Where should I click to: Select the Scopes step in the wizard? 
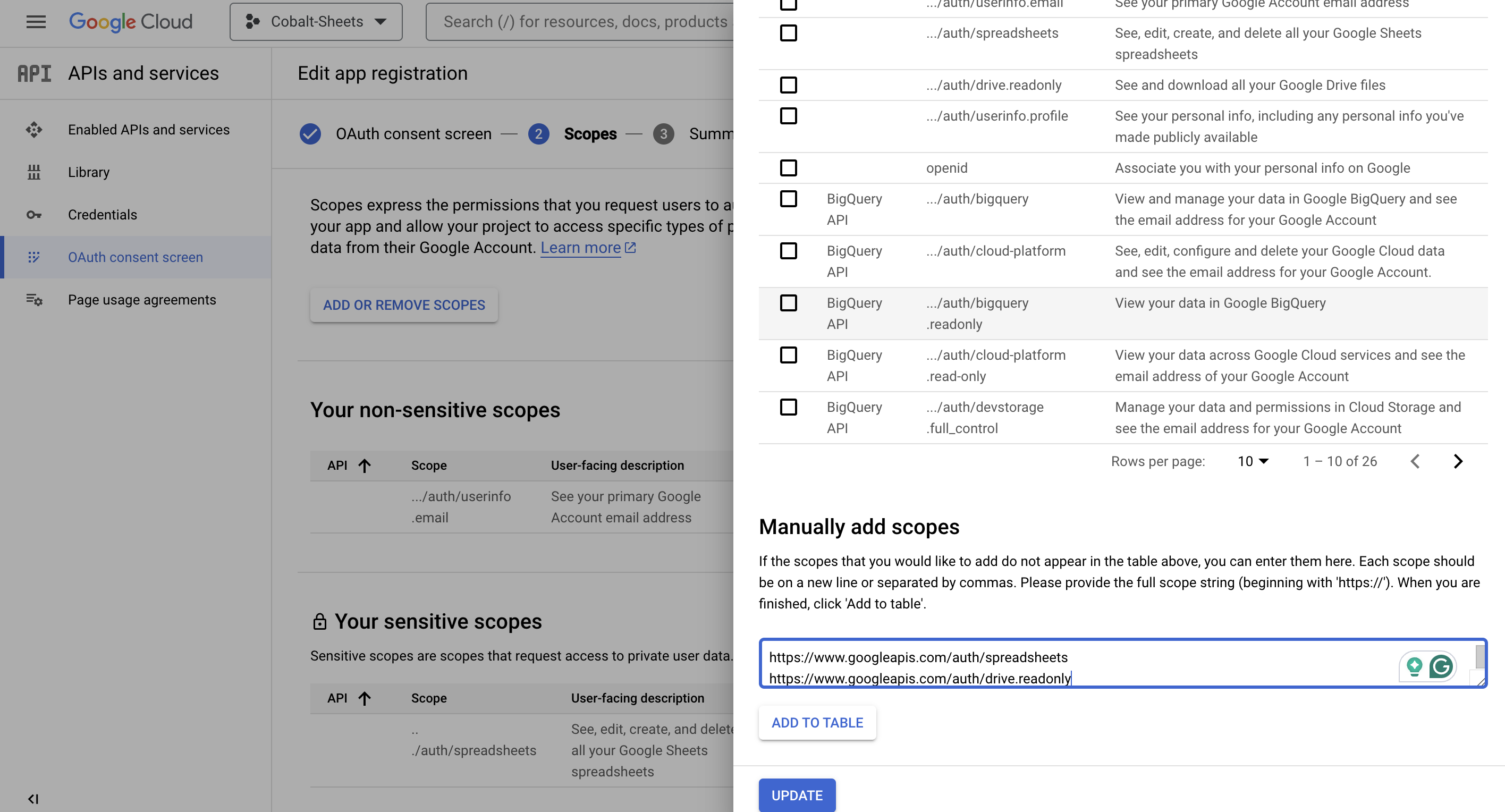[589, 134]
